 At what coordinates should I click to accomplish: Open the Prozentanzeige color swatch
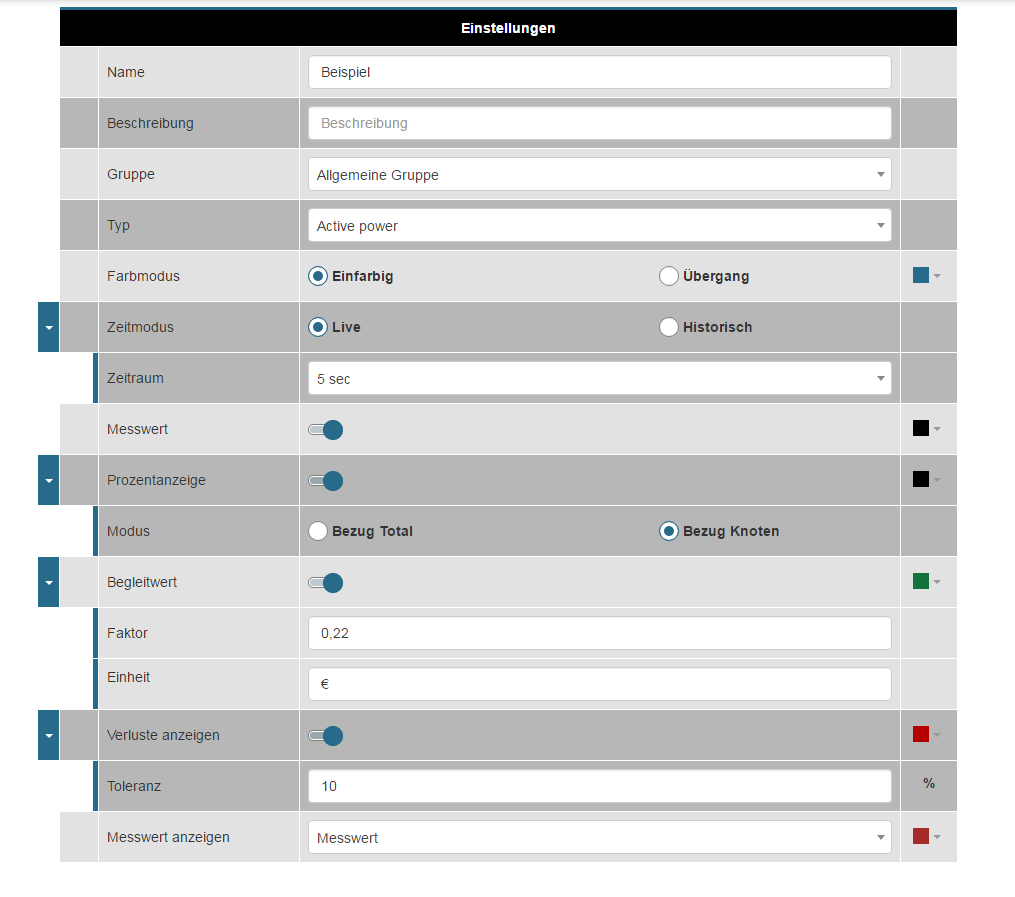pyautogui.click(x=927, y=480)
